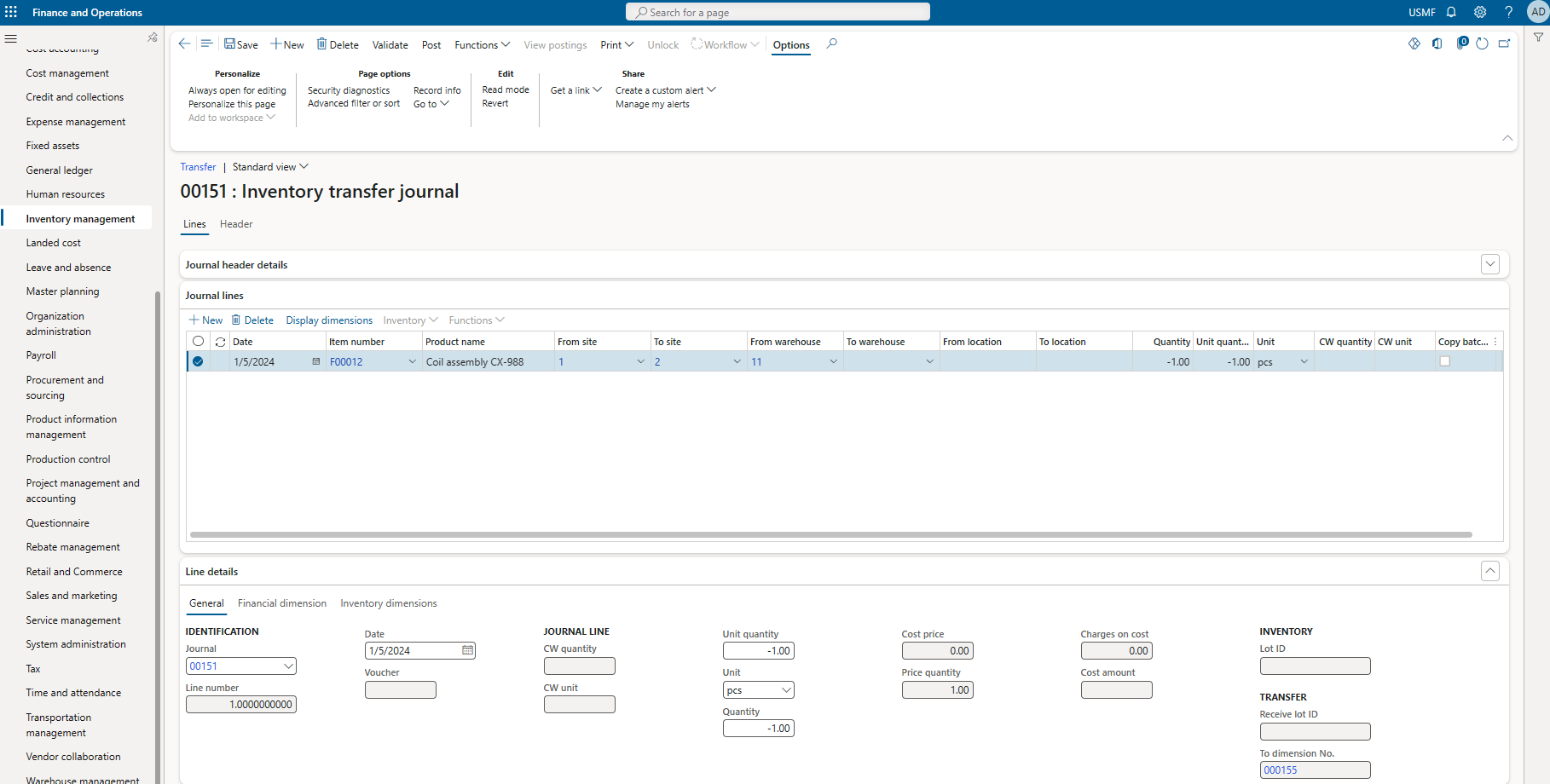This screenshot has height=784, width=1550.
Task: Open the calendar picker on the Date field
Action: pos(467,650)
